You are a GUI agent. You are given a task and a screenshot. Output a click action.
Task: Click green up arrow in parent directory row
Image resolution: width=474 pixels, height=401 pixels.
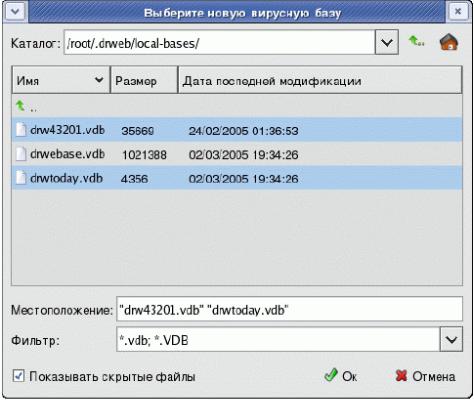(20, 106)
